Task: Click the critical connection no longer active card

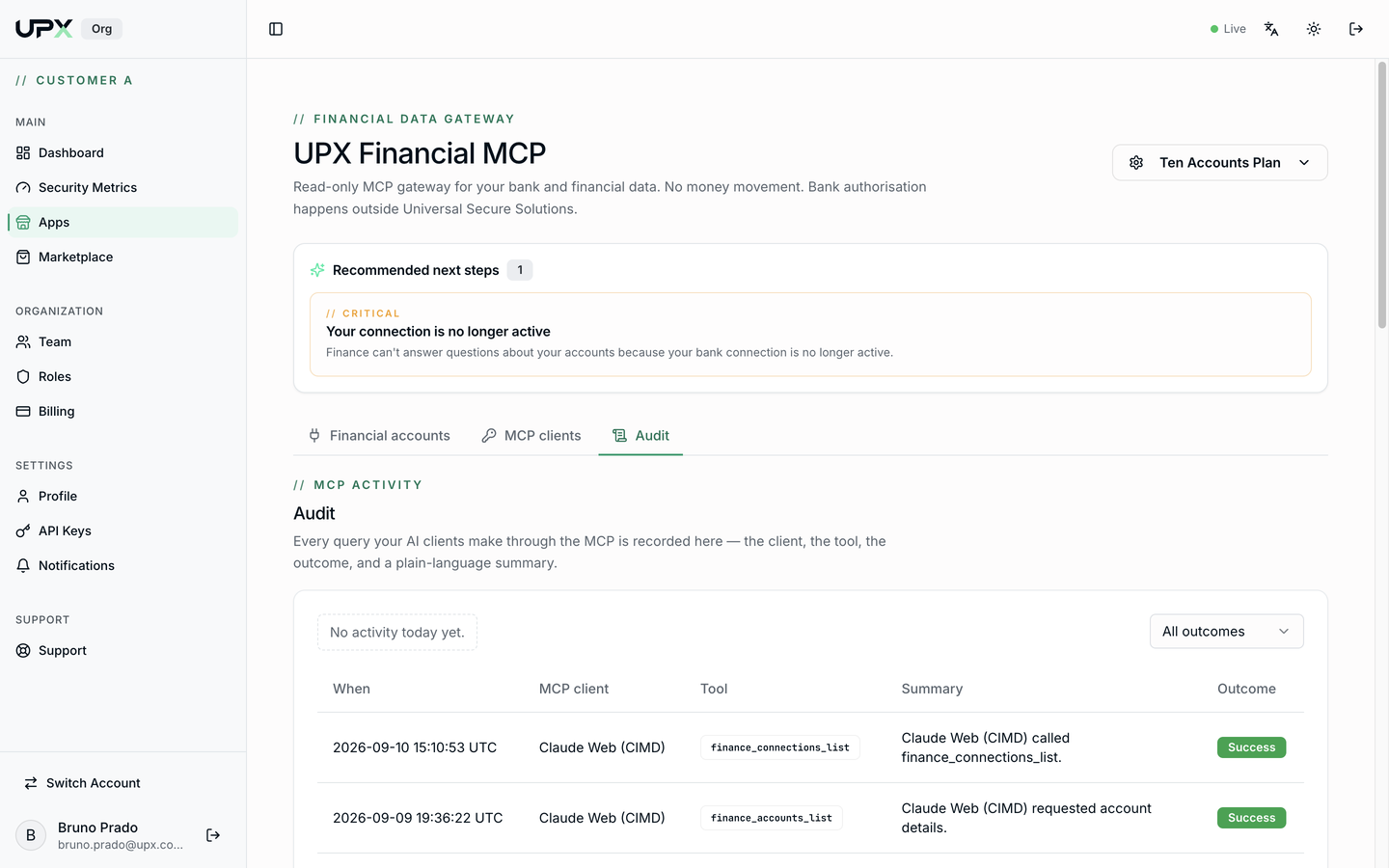Action: point(810,335)
